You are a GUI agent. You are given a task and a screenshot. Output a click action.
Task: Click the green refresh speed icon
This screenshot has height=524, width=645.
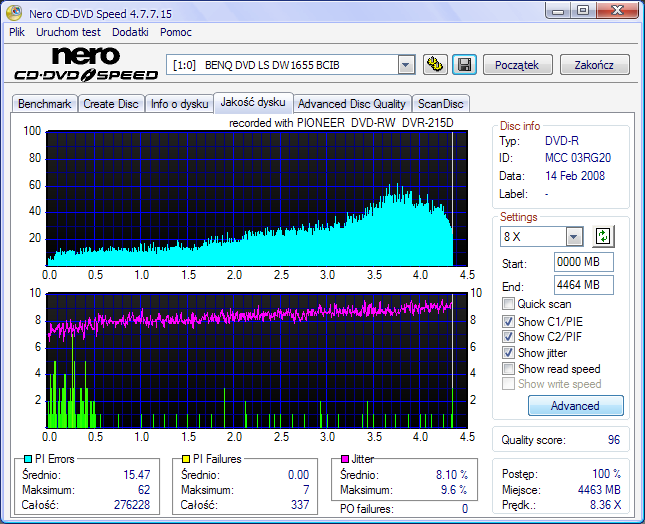[x=603, y=236]
